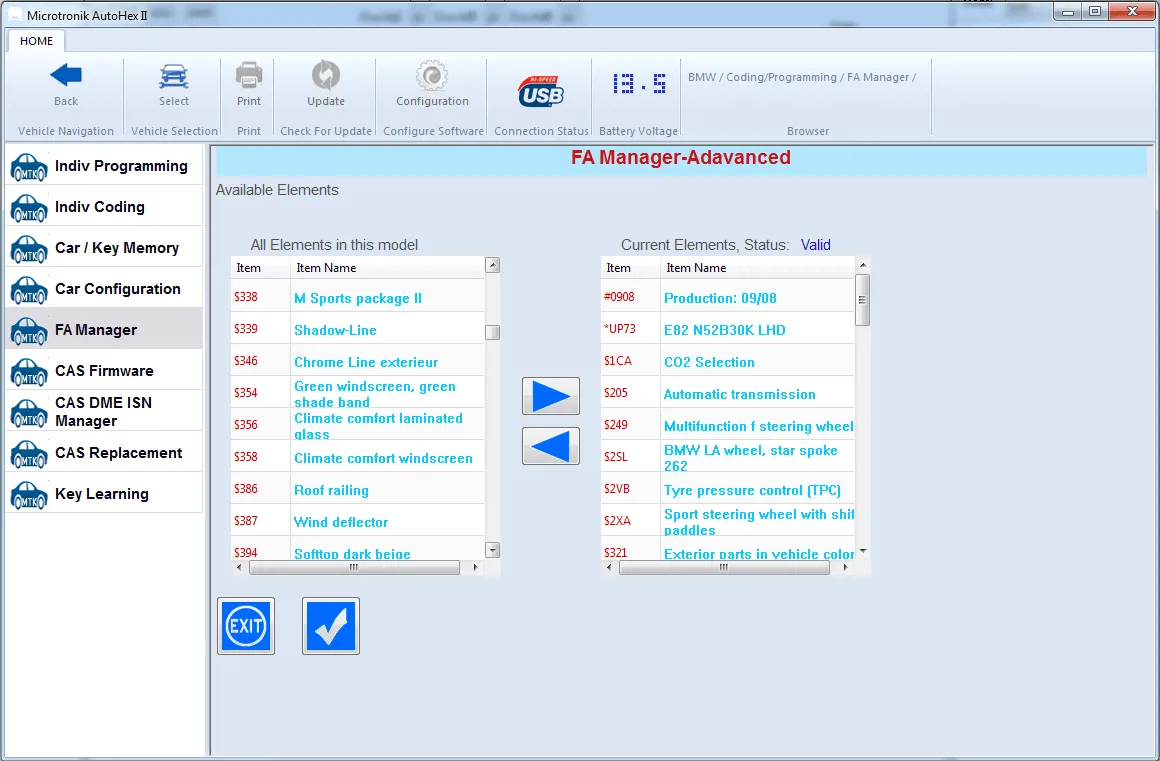
Task: Select 'CO2 Selection' element
Action: (x=728, y=362)
